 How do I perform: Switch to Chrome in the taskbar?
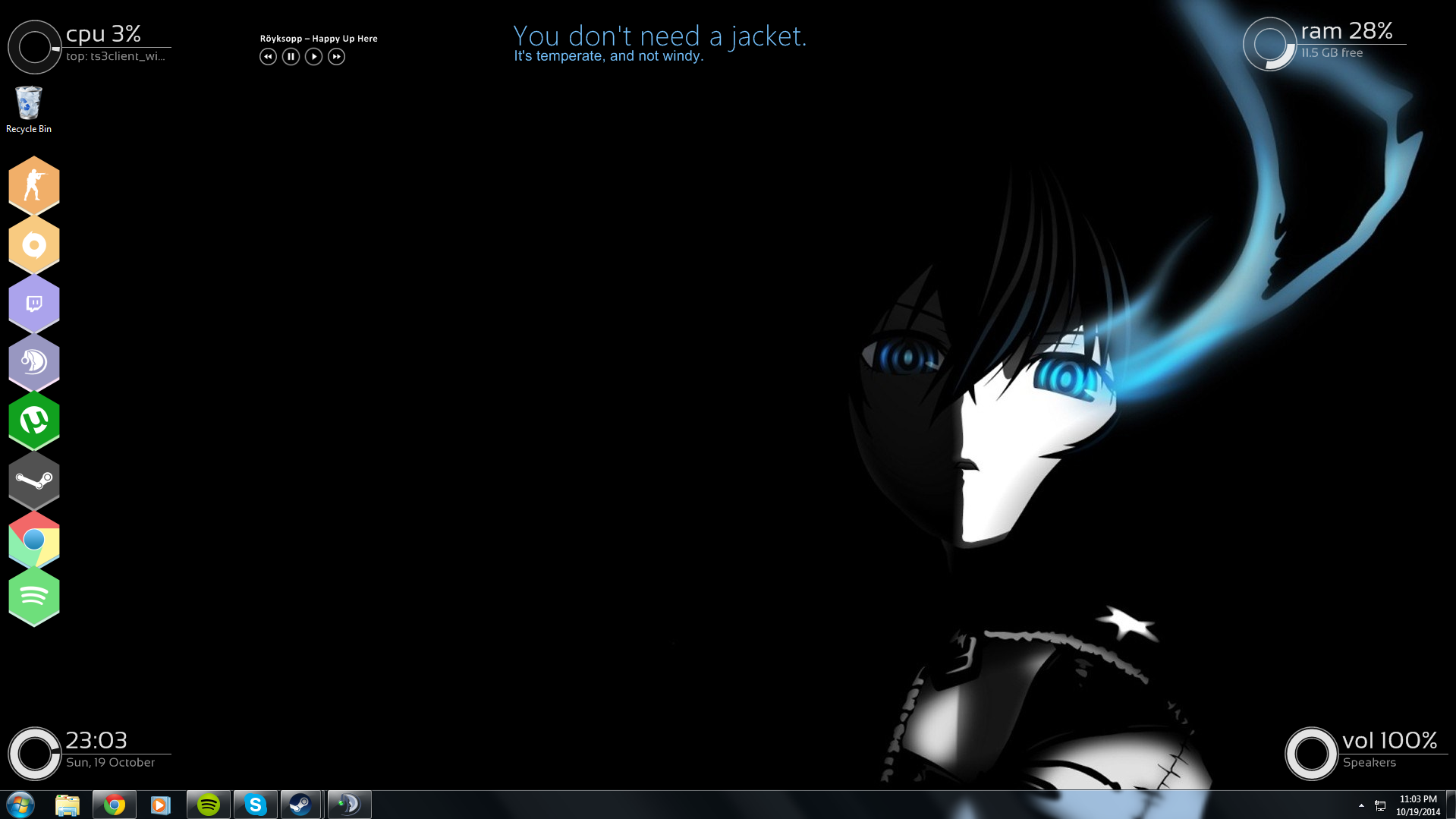click(115, 805)
